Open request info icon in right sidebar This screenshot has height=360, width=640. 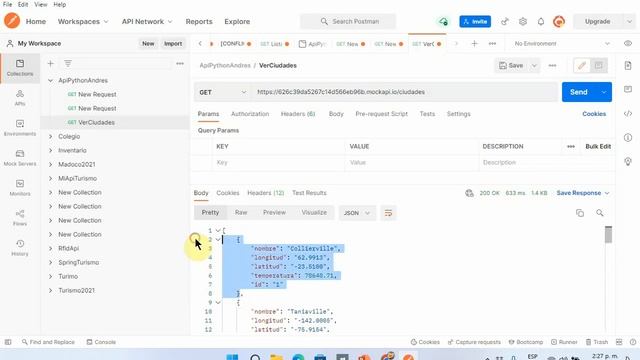[628, 138]
